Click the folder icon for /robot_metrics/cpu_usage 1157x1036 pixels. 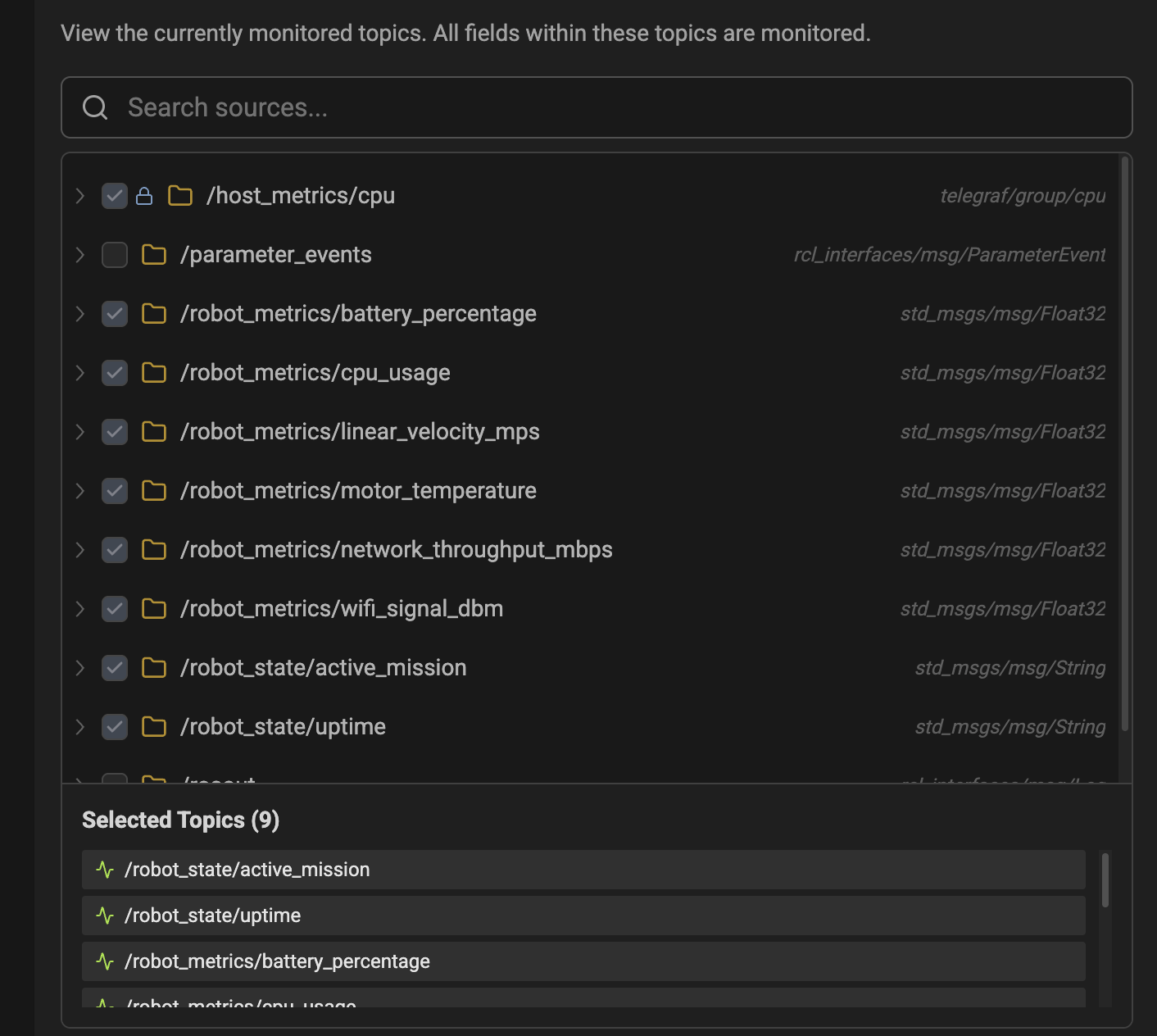point(154,372)
